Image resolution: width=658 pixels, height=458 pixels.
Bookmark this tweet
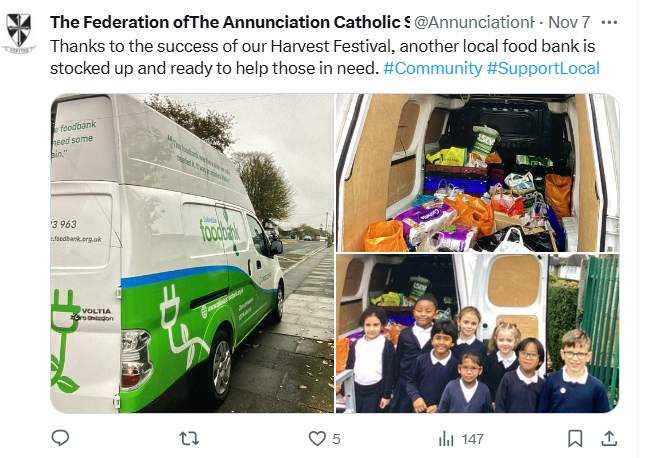pyautogui.click(x=575, y=439)
